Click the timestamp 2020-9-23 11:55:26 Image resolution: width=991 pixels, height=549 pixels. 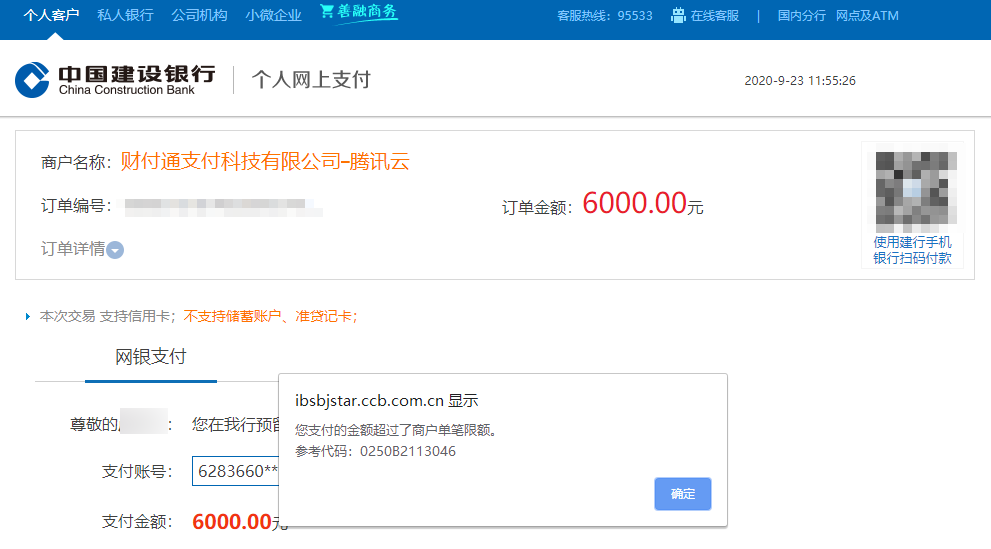click(799, 81)
